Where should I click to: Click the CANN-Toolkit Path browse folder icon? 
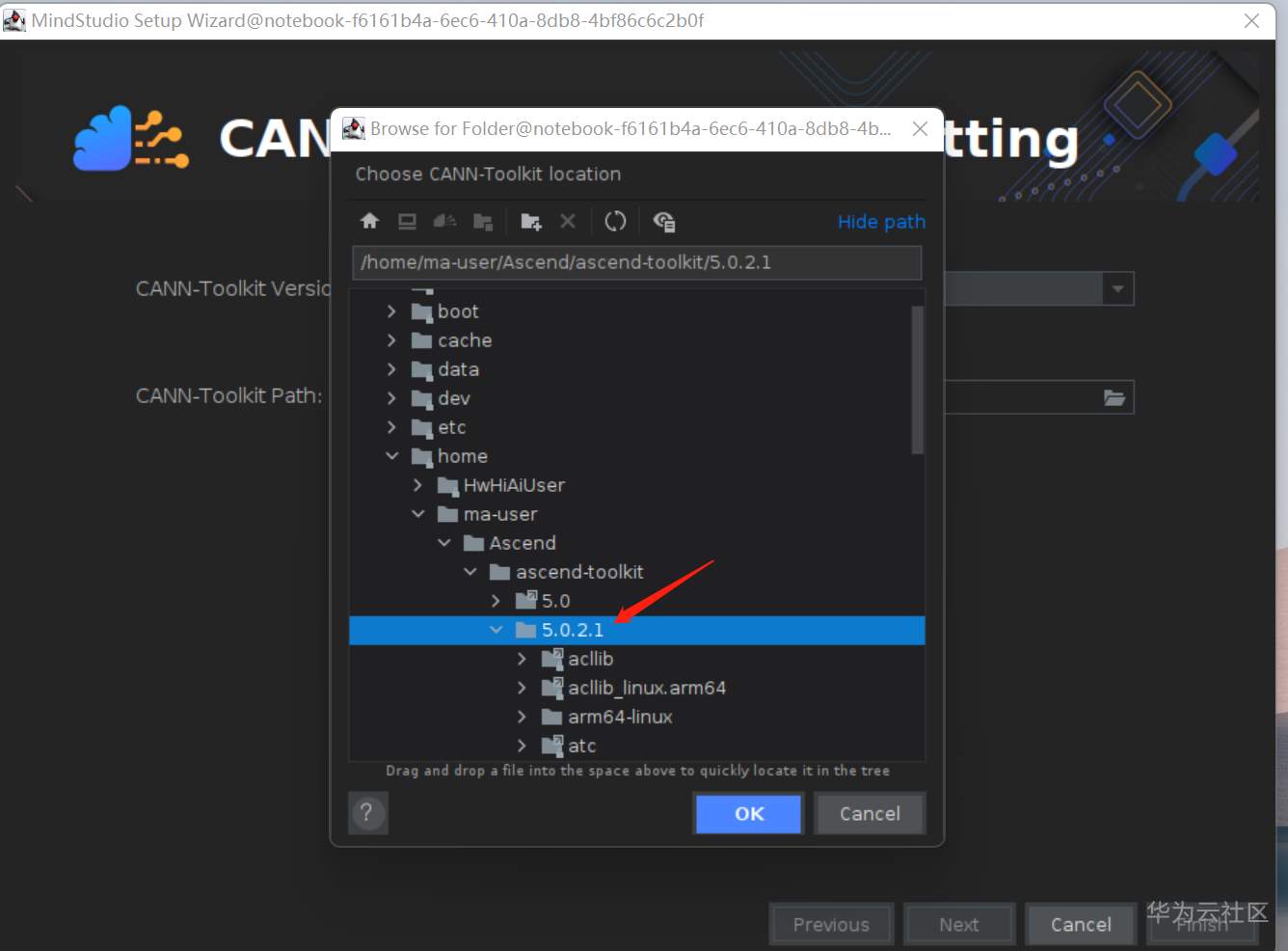(x=1114, y=397)
